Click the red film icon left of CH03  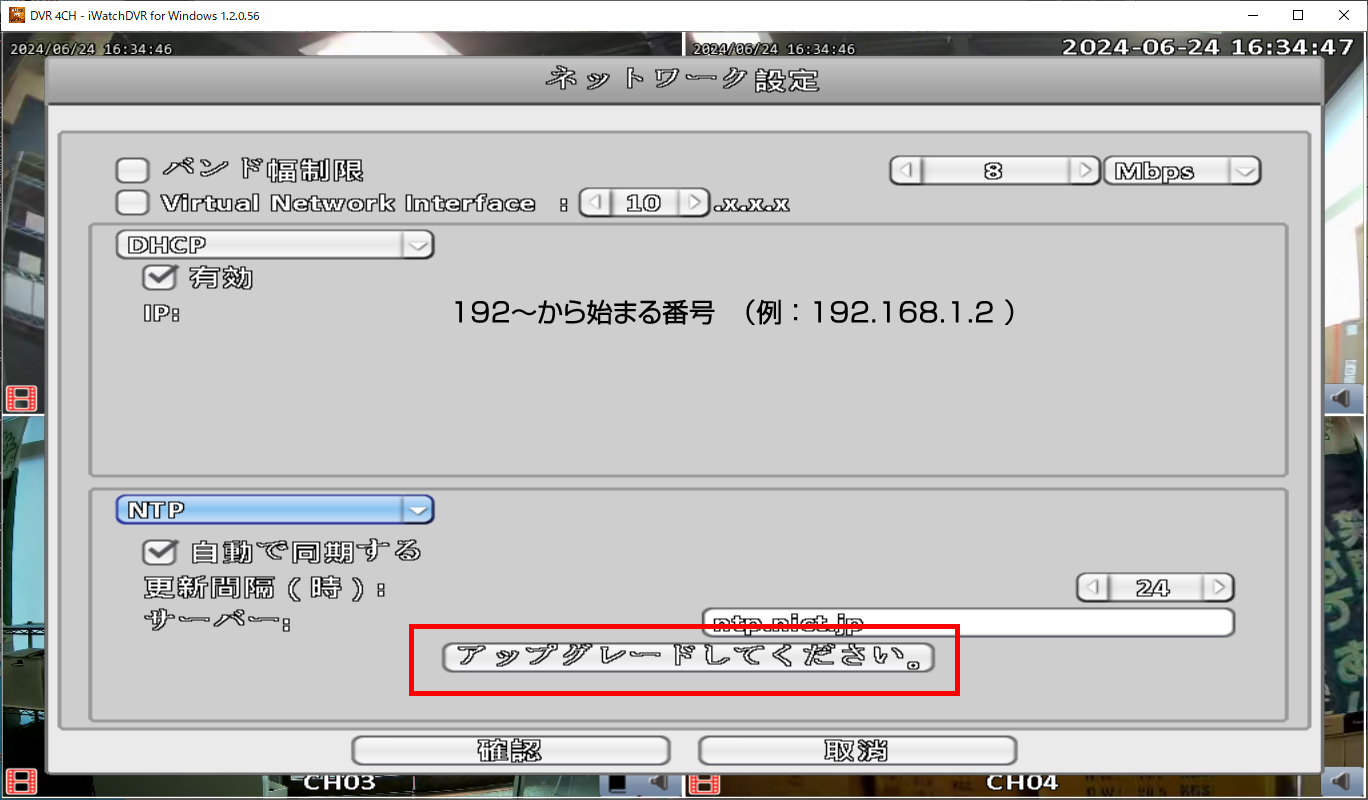(22, 782)
